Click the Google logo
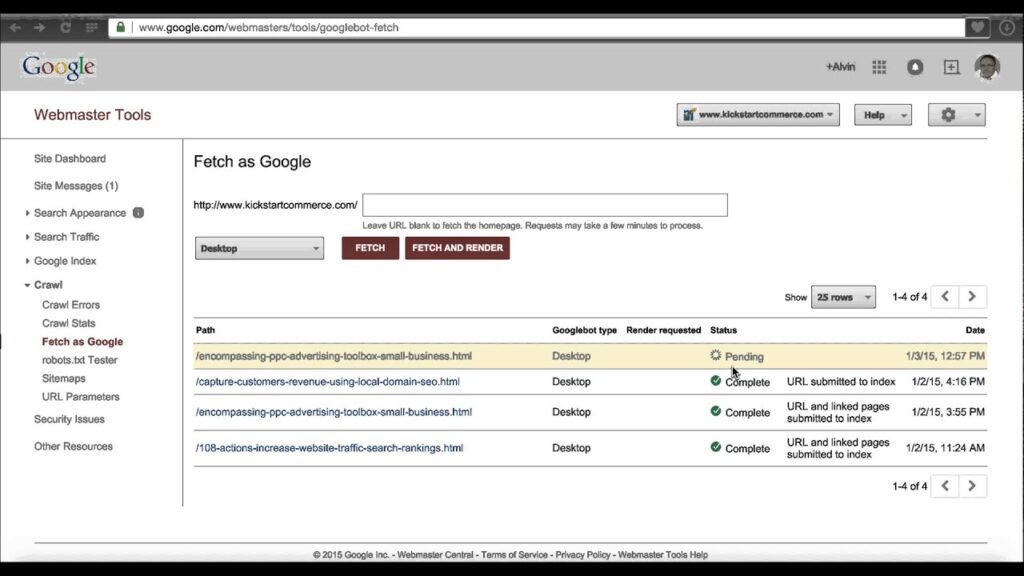This screenshot has height=576, width=1024. point(59,67)
